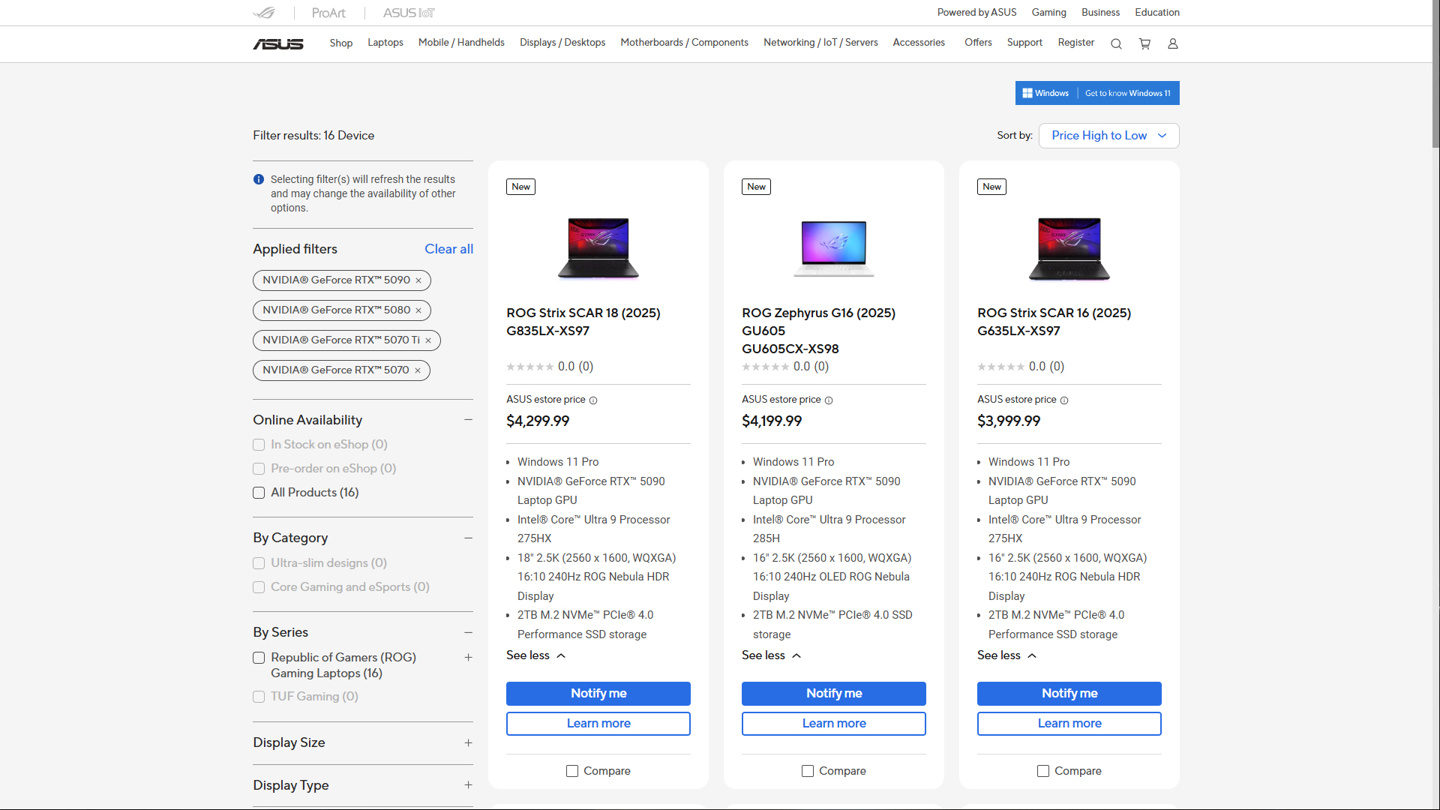Remove the RTX 5070 Ti filter chip

point(428,341)
